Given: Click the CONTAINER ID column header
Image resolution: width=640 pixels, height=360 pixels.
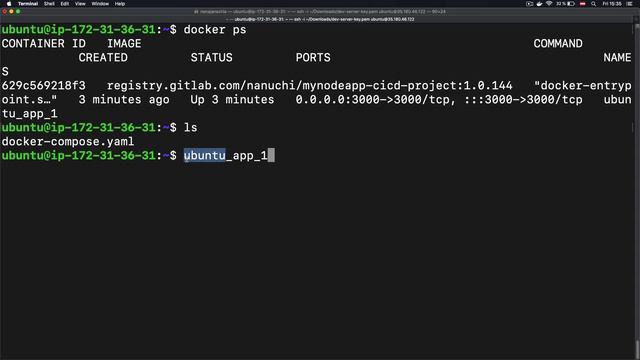Looking at the screenshot, I should pos(44,44).
